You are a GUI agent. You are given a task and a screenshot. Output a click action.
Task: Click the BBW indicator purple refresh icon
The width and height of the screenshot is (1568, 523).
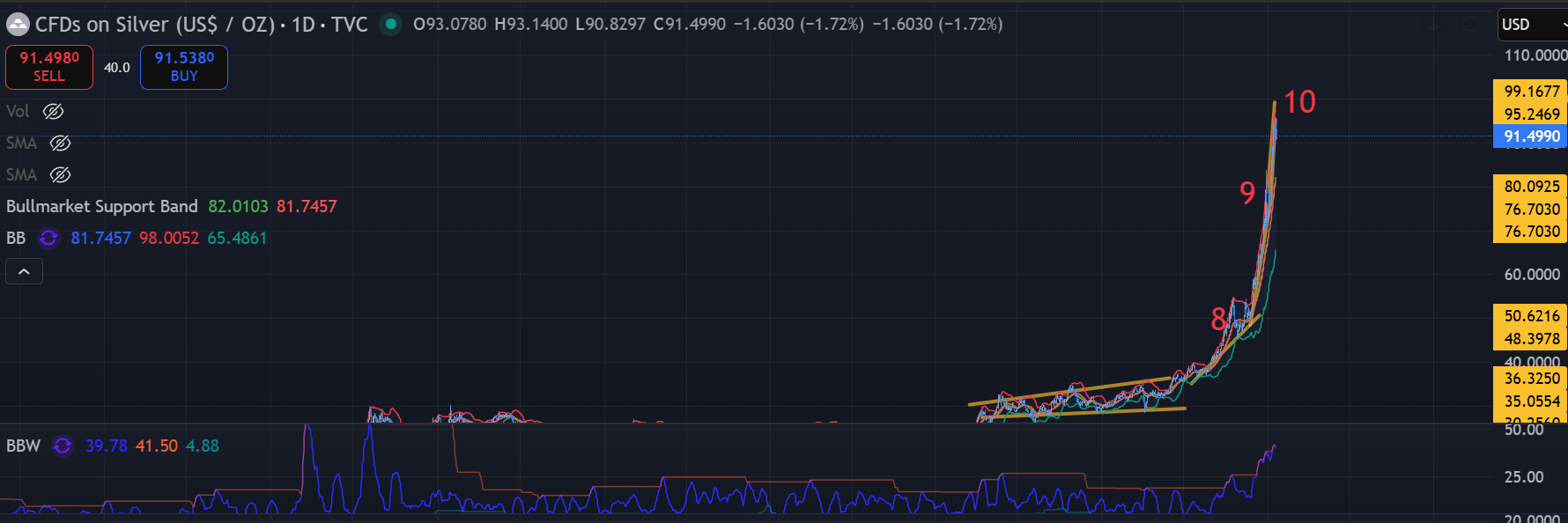pos(63,446)
